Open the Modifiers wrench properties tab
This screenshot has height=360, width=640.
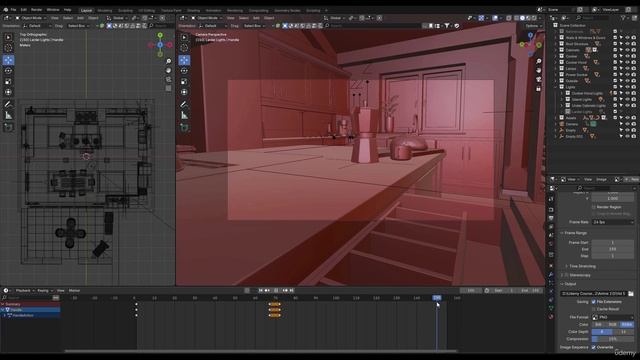(551, 274)
